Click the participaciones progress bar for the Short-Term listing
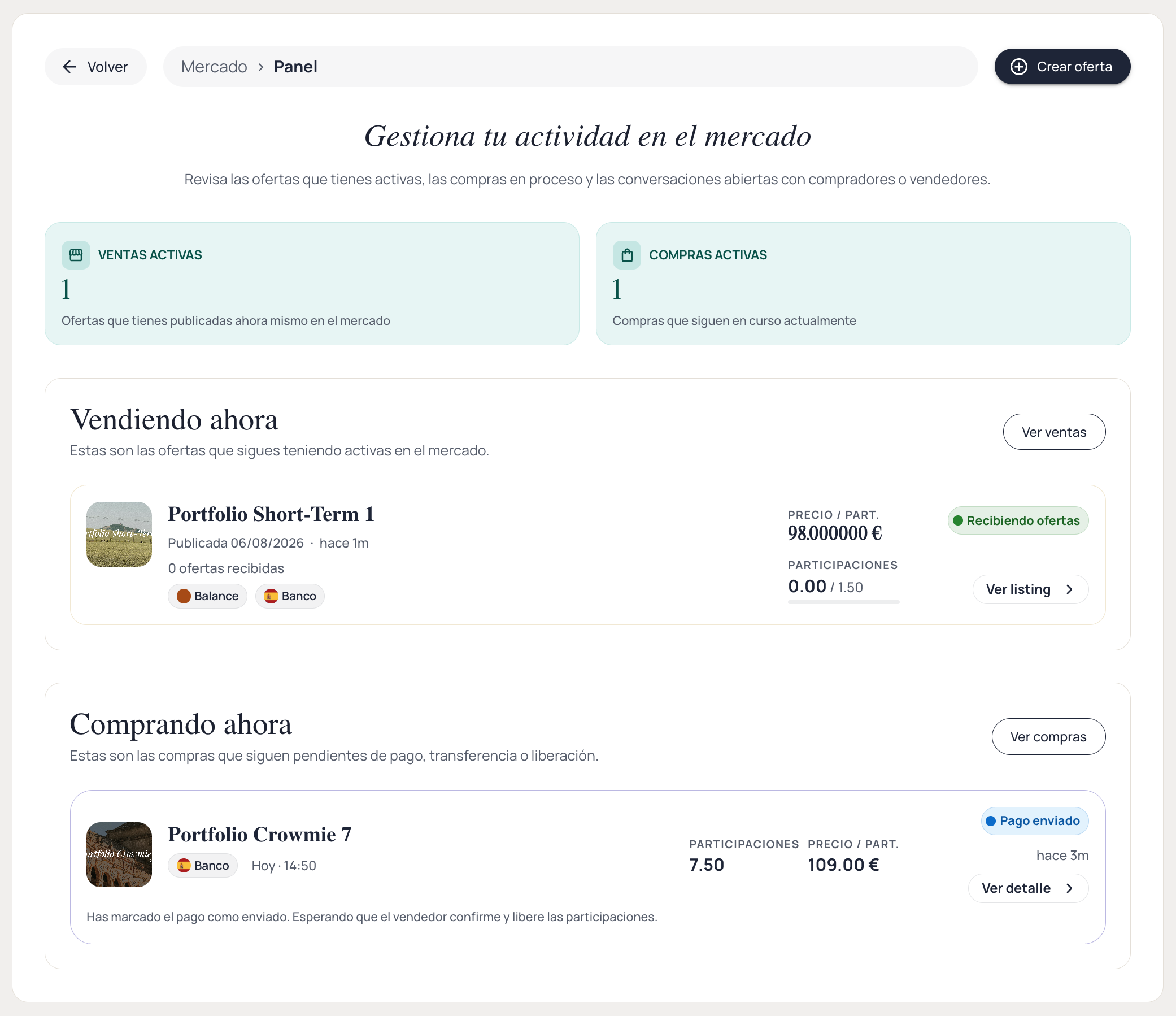 pyautogui.click(x=843, y=602)
